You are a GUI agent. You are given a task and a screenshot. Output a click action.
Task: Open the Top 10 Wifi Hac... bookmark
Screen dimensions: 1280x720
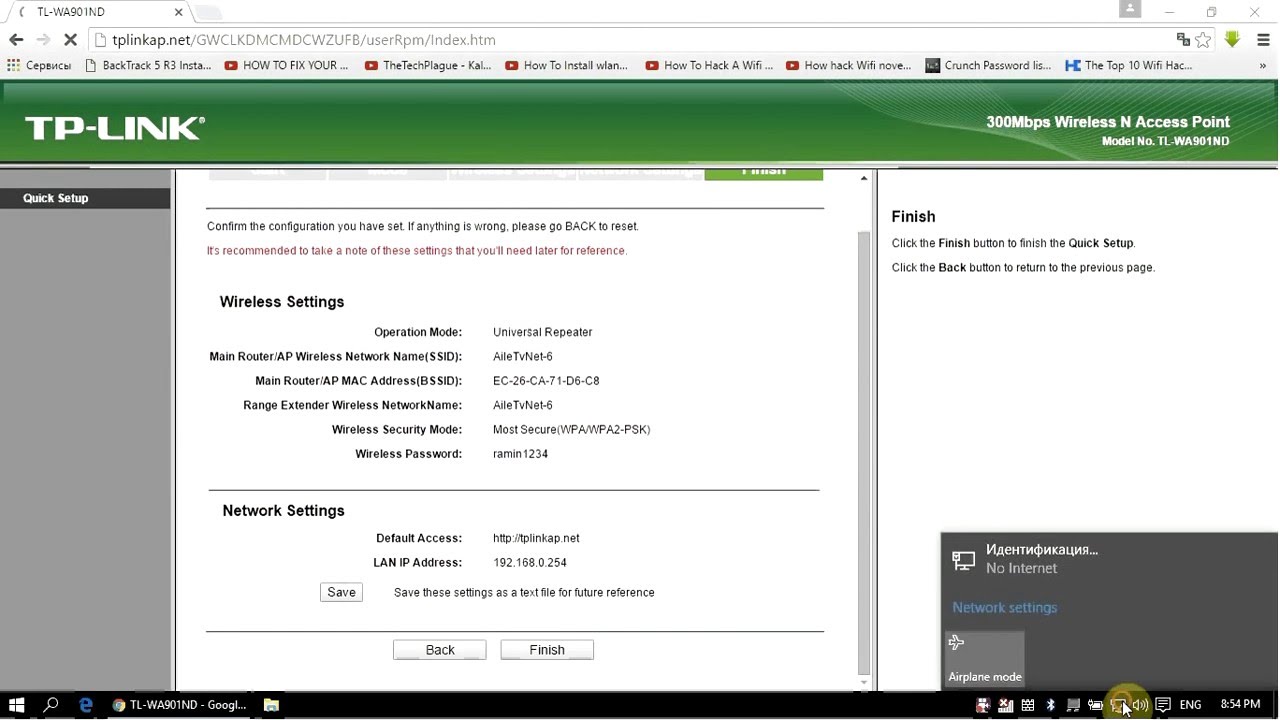[x=1129, y=66]
